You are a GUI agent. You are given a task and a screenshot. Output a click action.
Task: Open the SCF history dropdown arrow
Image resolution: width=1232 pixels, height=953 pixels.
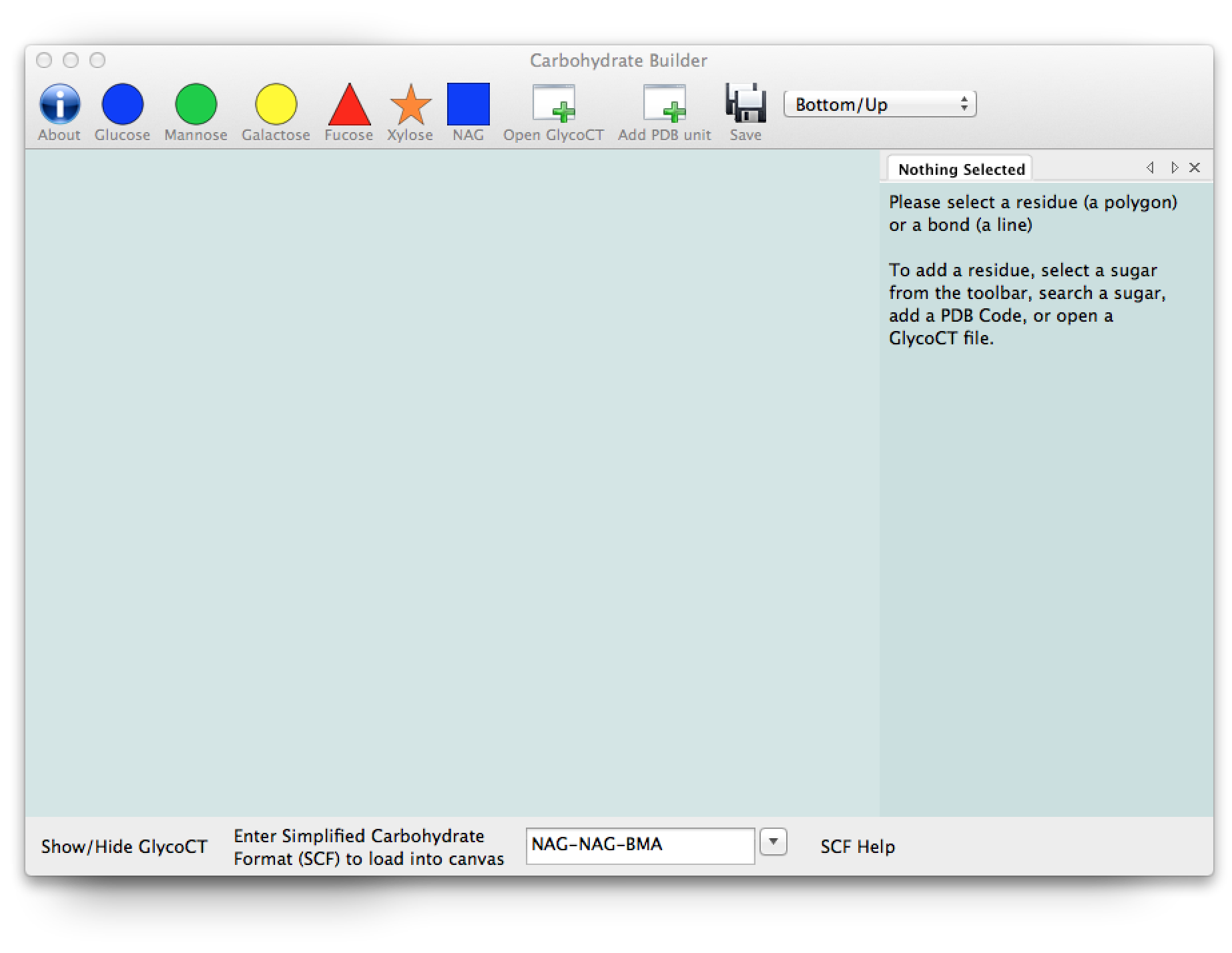tap(774, 843)
